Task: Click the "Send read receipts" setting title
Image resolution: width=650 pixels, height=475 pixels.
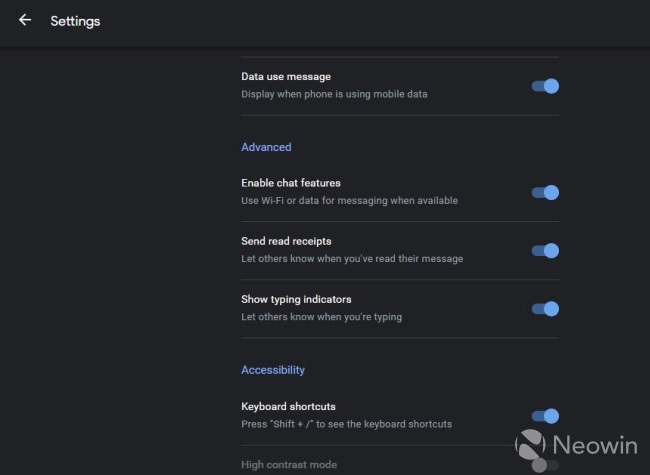Action: [x=286, y=241]
